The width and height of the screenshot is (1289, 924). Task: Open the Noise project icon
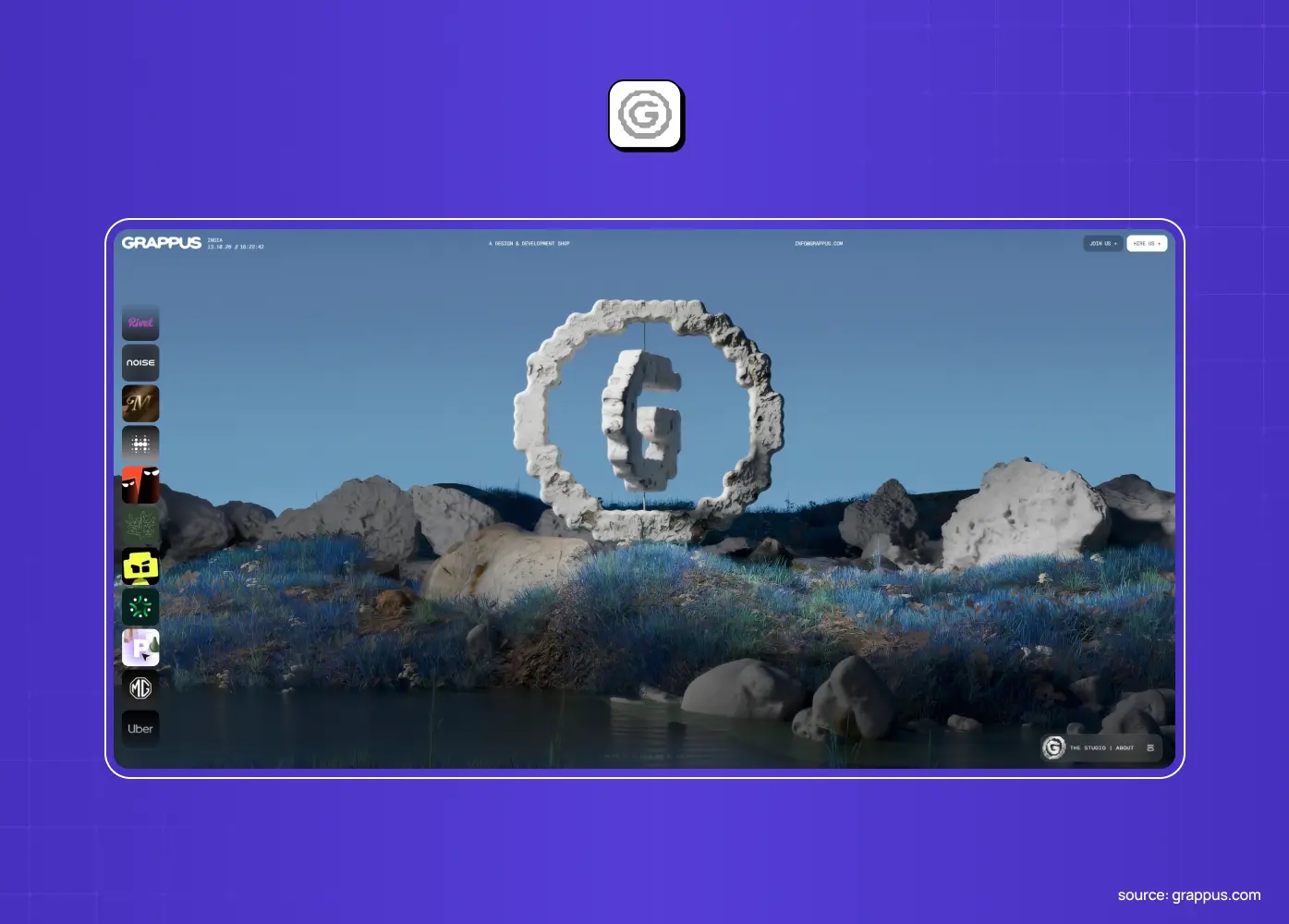[x=140, y=363]
